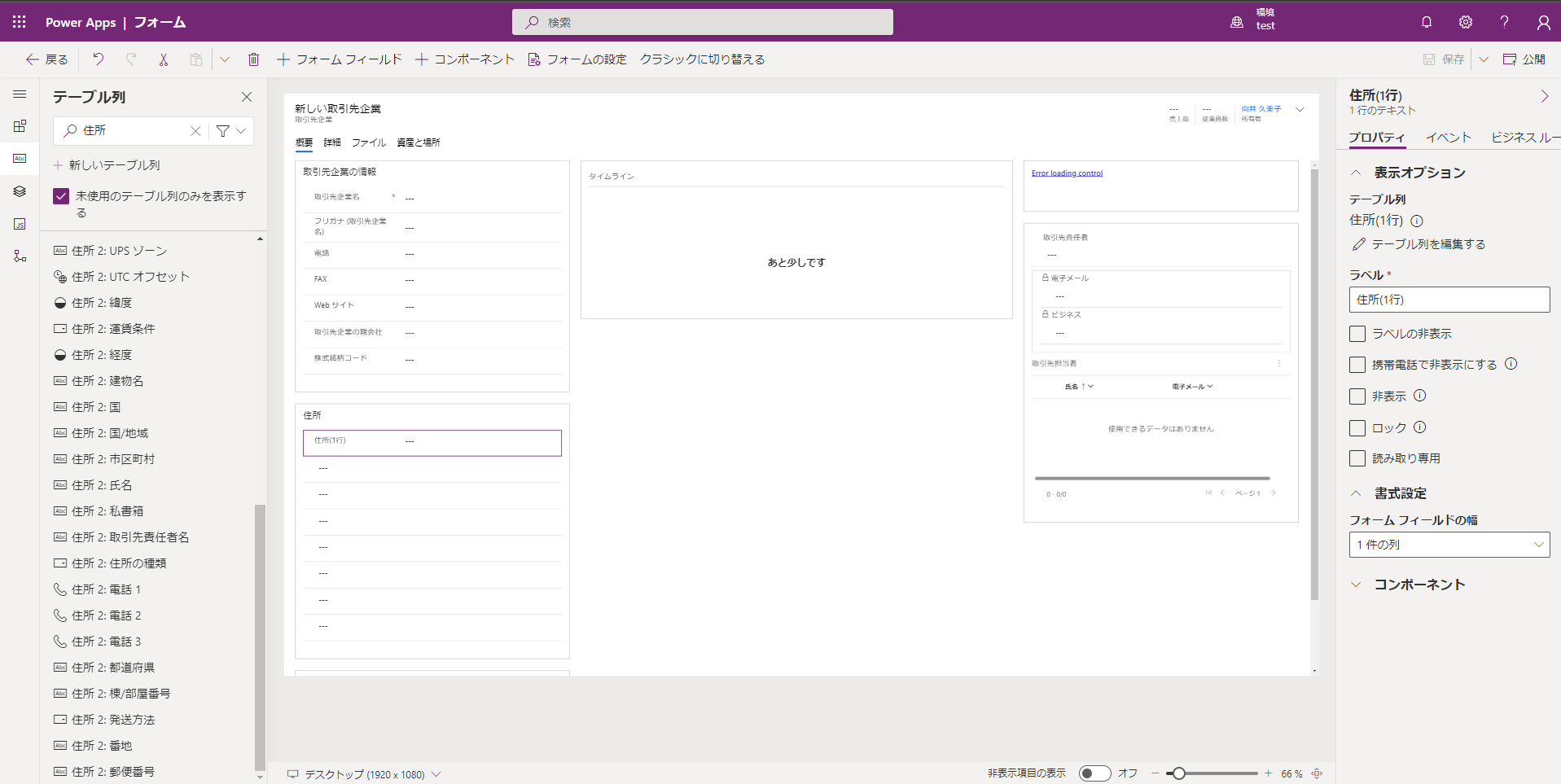Image resolution: width=1561 pixels, height=784 pixels.
Task: Open the notifications bell icon
Action: (1425, 22)
